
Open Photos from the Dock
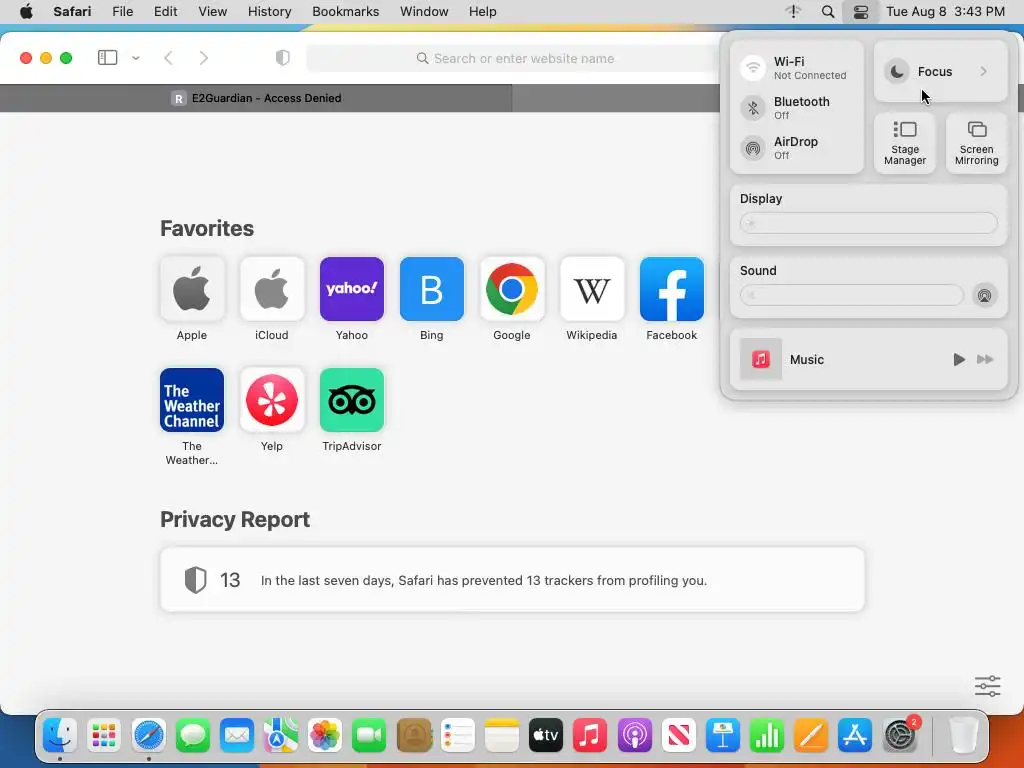(x=325, y=735)
